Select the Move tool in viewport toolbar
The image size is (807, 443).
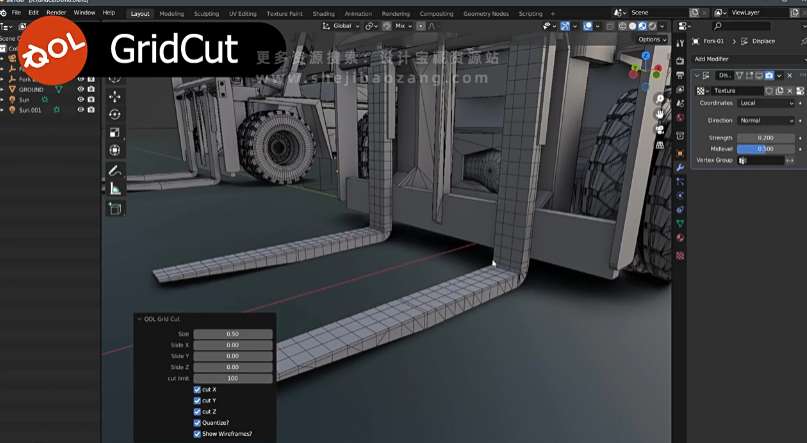115,96
